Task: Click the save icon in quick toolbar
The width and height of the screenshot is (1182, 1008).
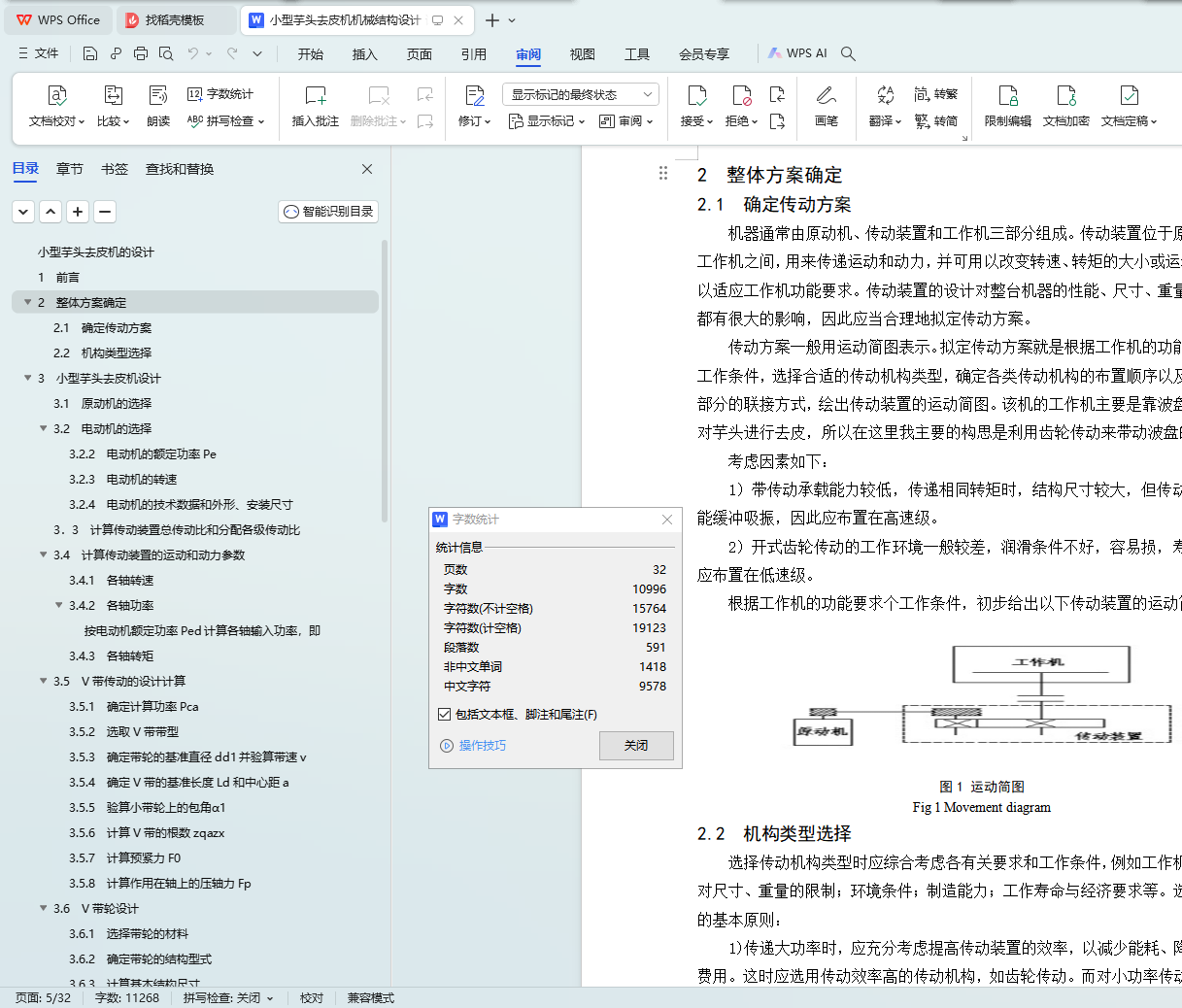Action: (x=90, y=53)
